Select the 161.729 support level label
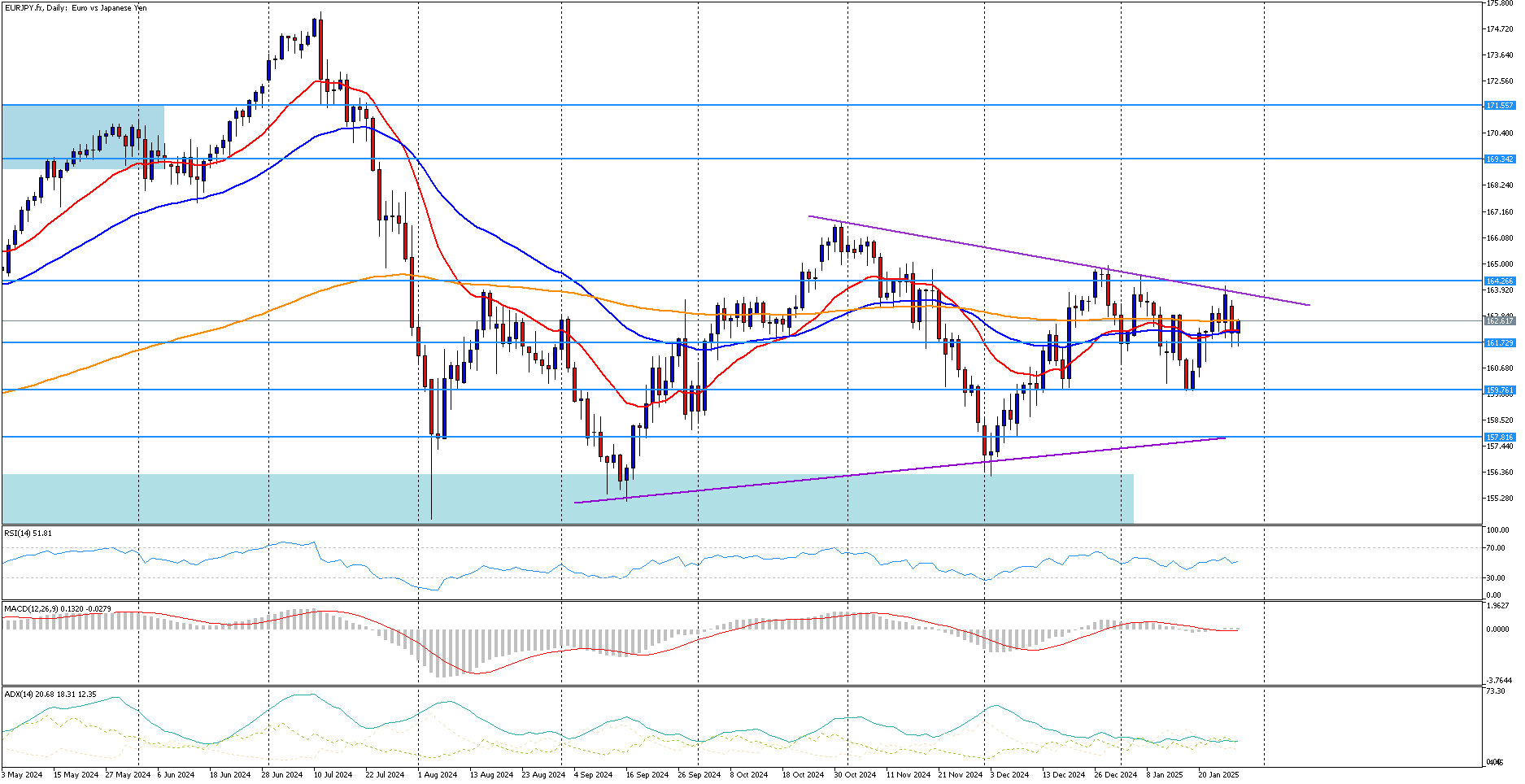Screen dimensions: 1525x784 coord(1499,343)
